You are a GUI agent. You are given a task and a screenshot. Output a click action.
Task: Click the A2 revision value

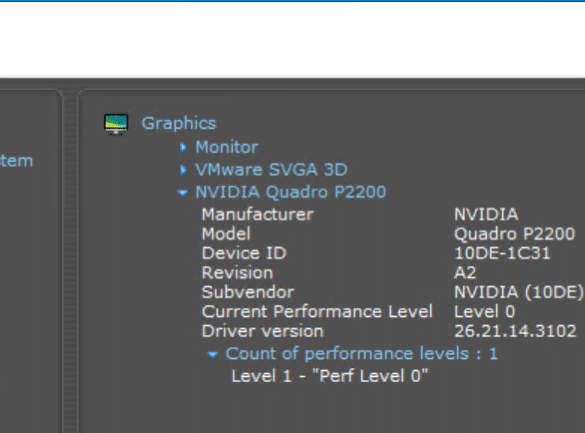click(465, 273)
